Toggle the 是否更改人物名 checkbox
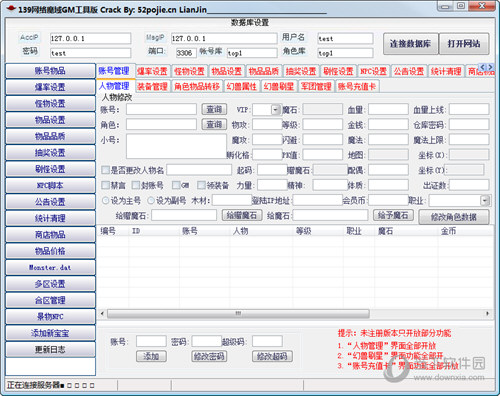500x396 pixels. pyautogui.click(x=105, y=170)
